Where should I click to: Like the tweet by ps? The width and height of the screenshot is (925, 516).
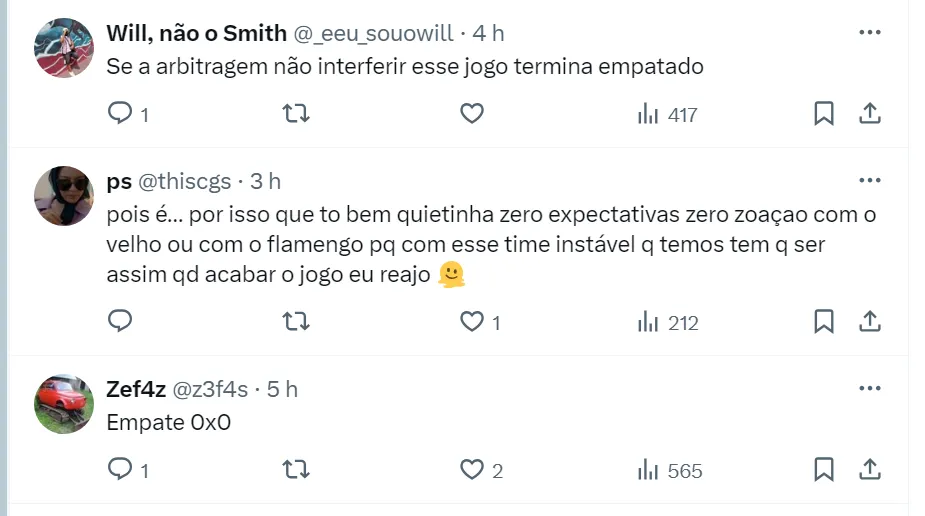[472, 322]
